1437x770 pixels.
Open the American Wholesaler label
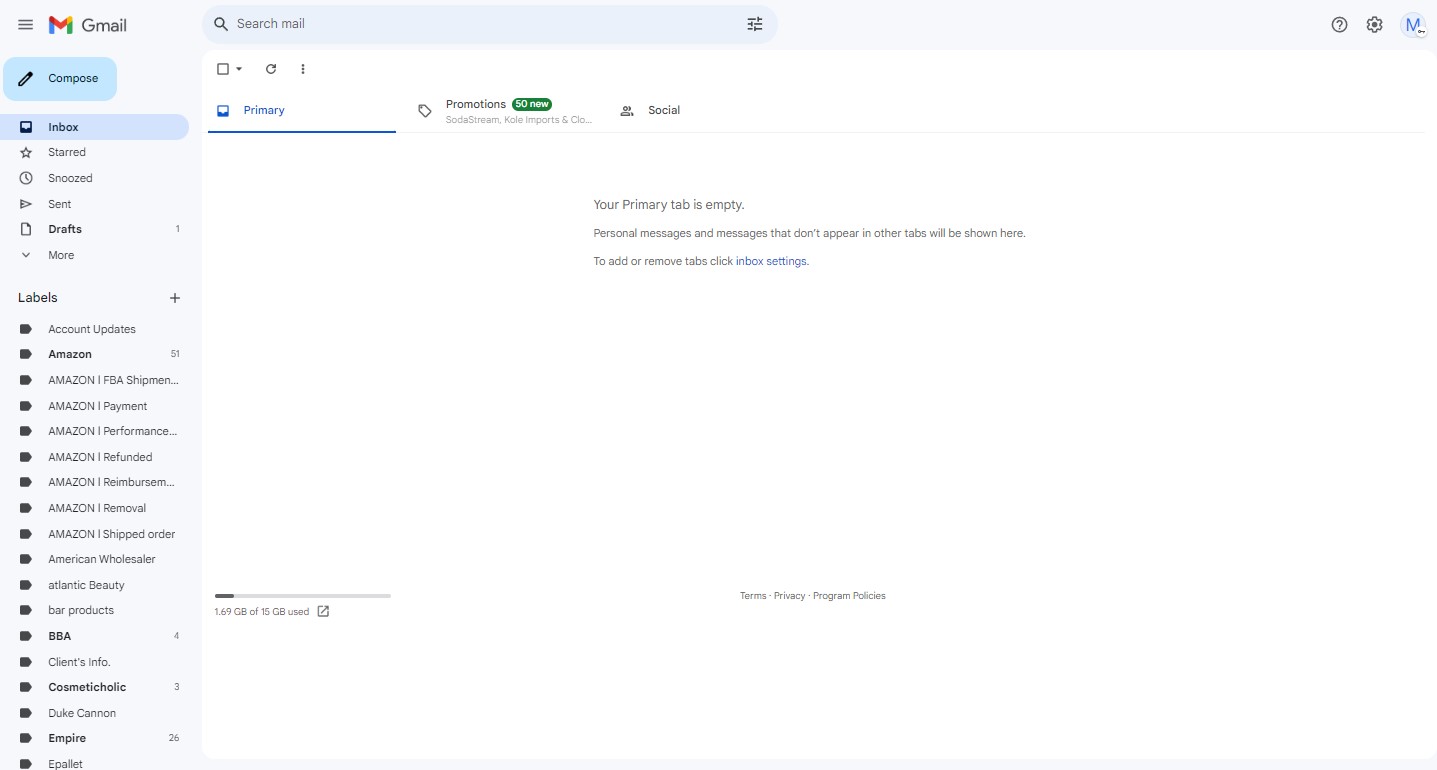click(x=94, y=559)
